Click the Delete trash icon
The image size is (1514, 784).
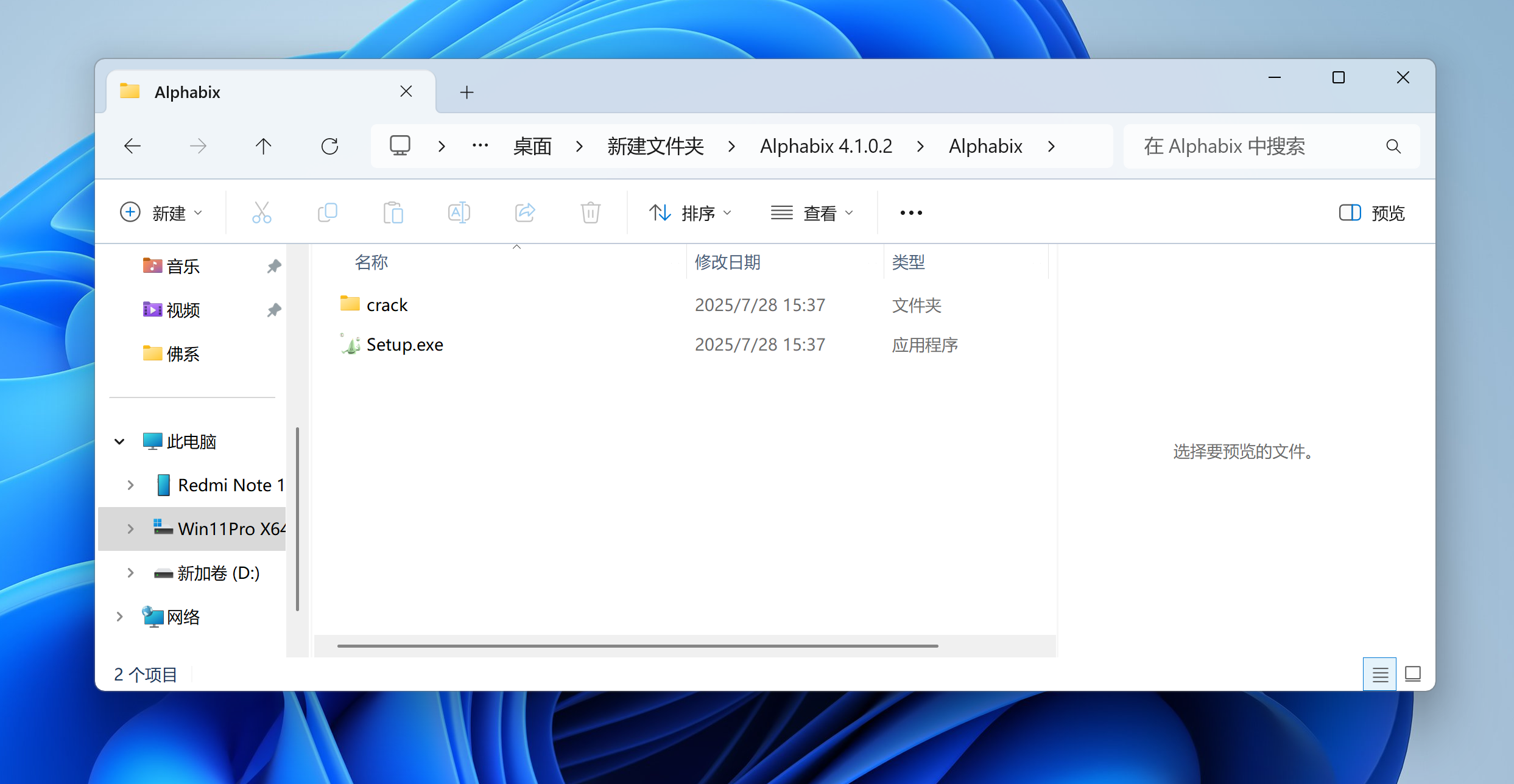[590, 212]
